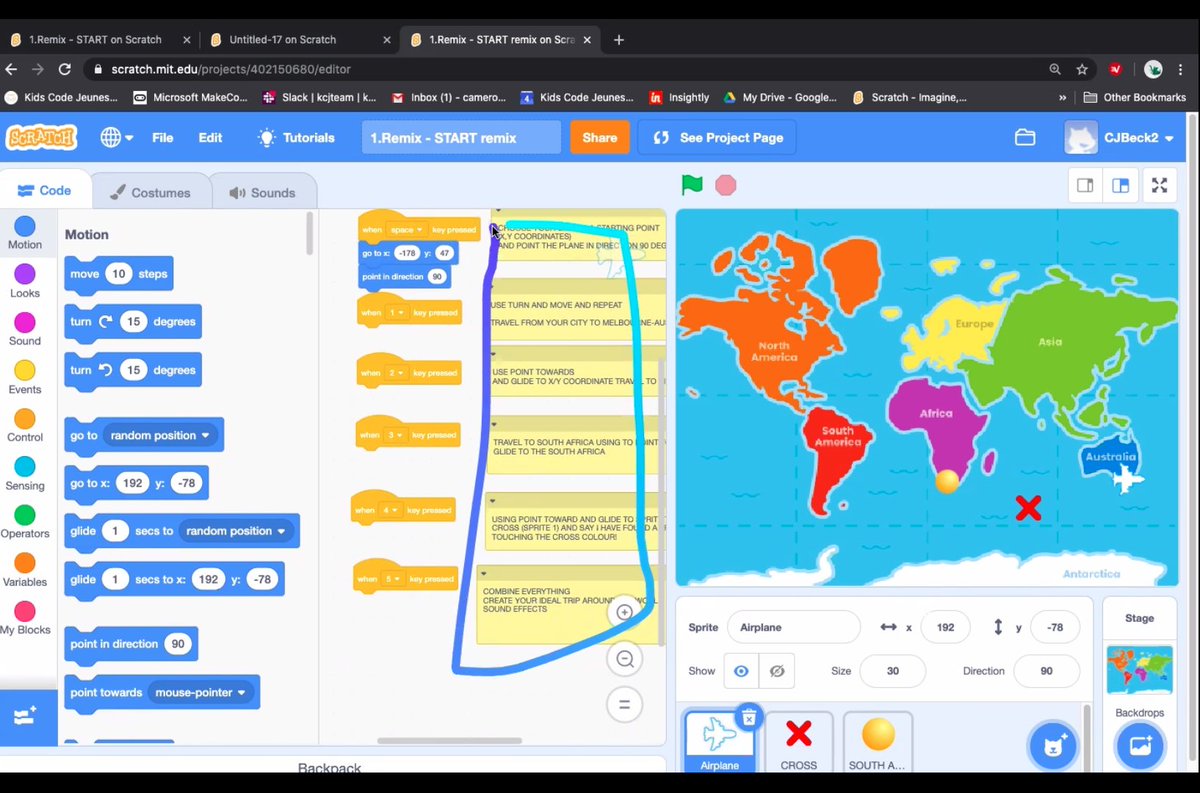
Task: Open the Scratch logo home link
Action: (41, 137)
